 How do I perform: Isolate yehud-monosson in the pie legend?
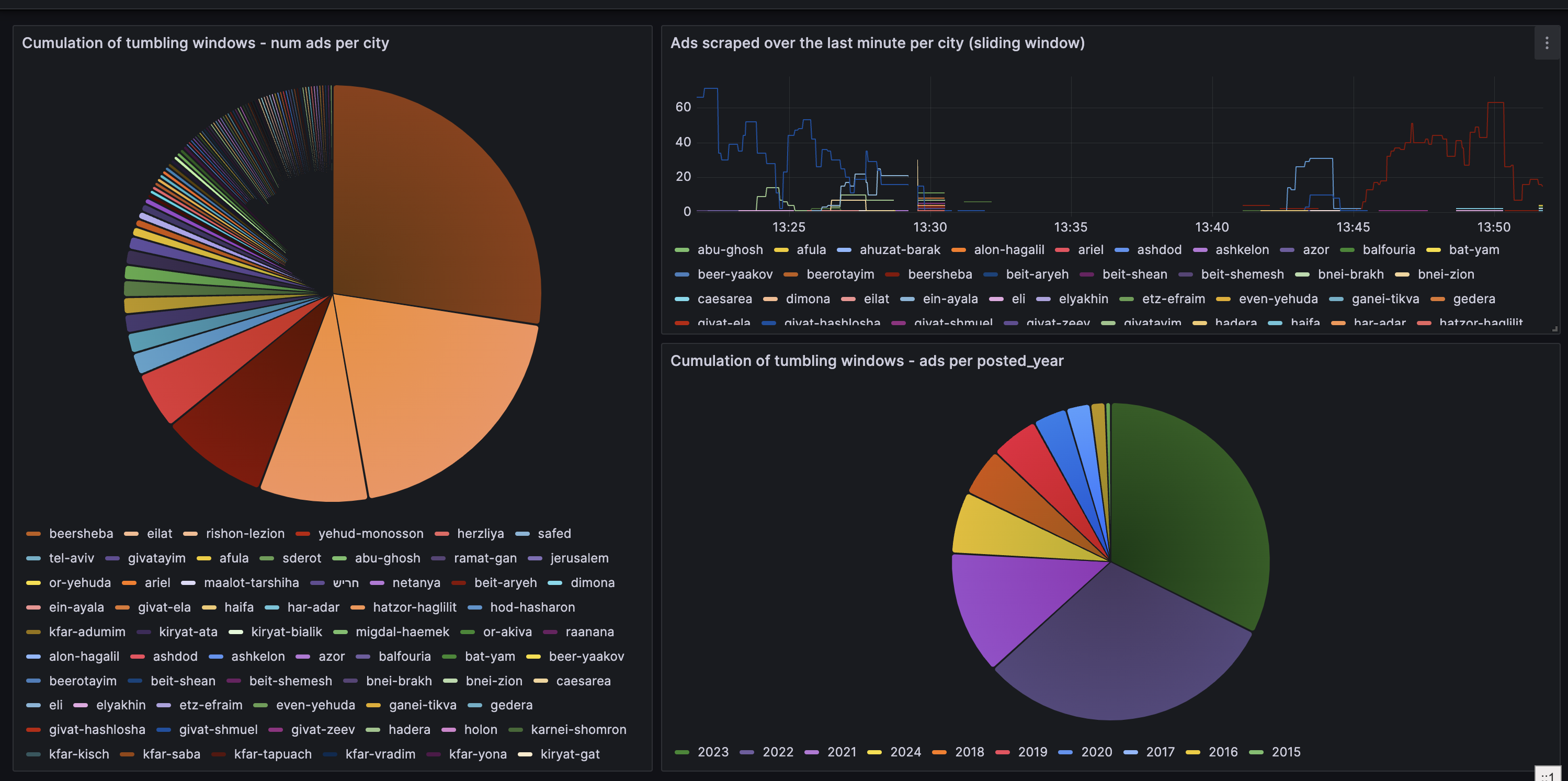coord(371,533)
